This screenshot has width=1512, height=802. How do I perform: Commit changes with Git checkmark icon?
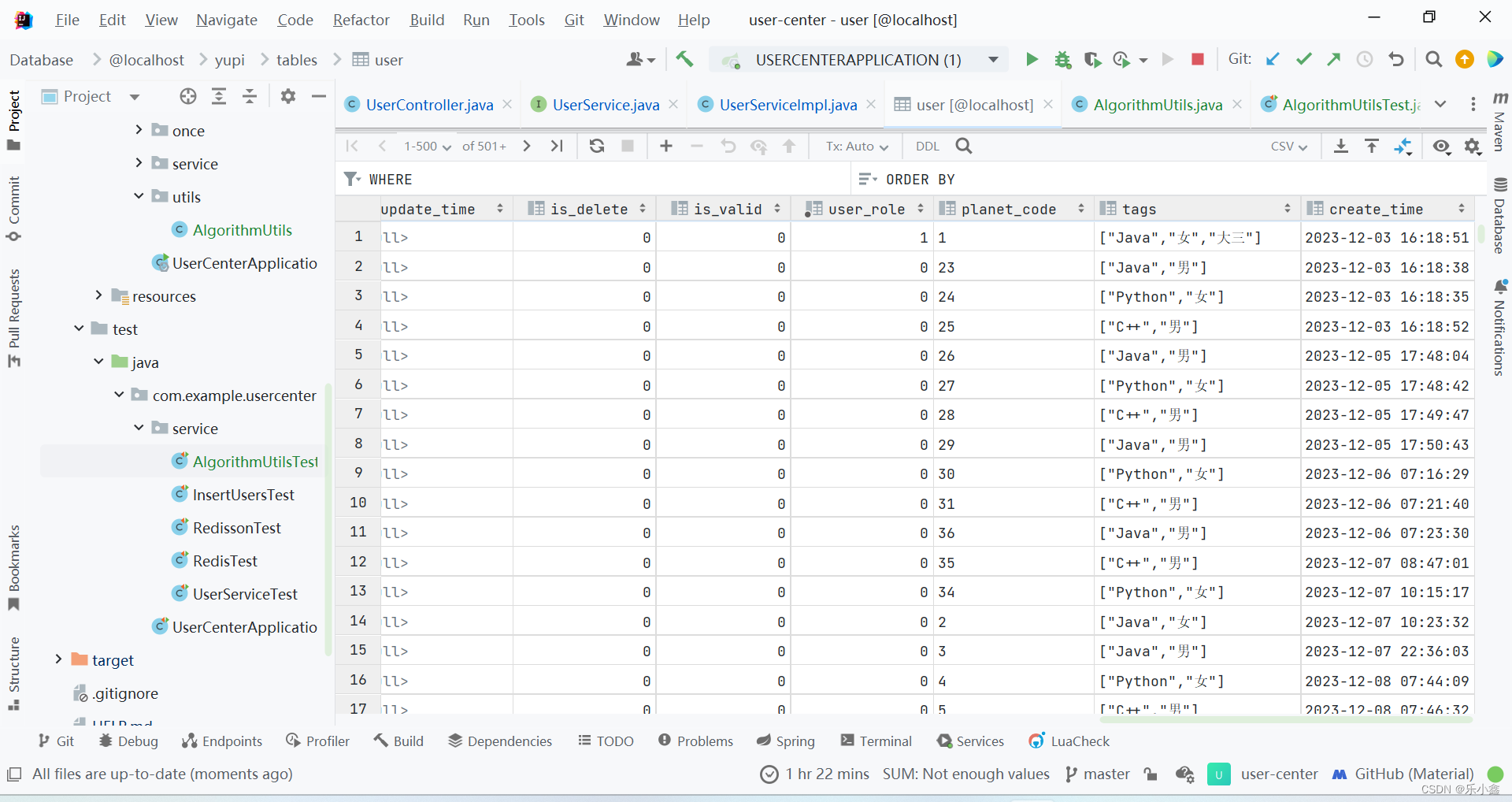[1303, 60]
